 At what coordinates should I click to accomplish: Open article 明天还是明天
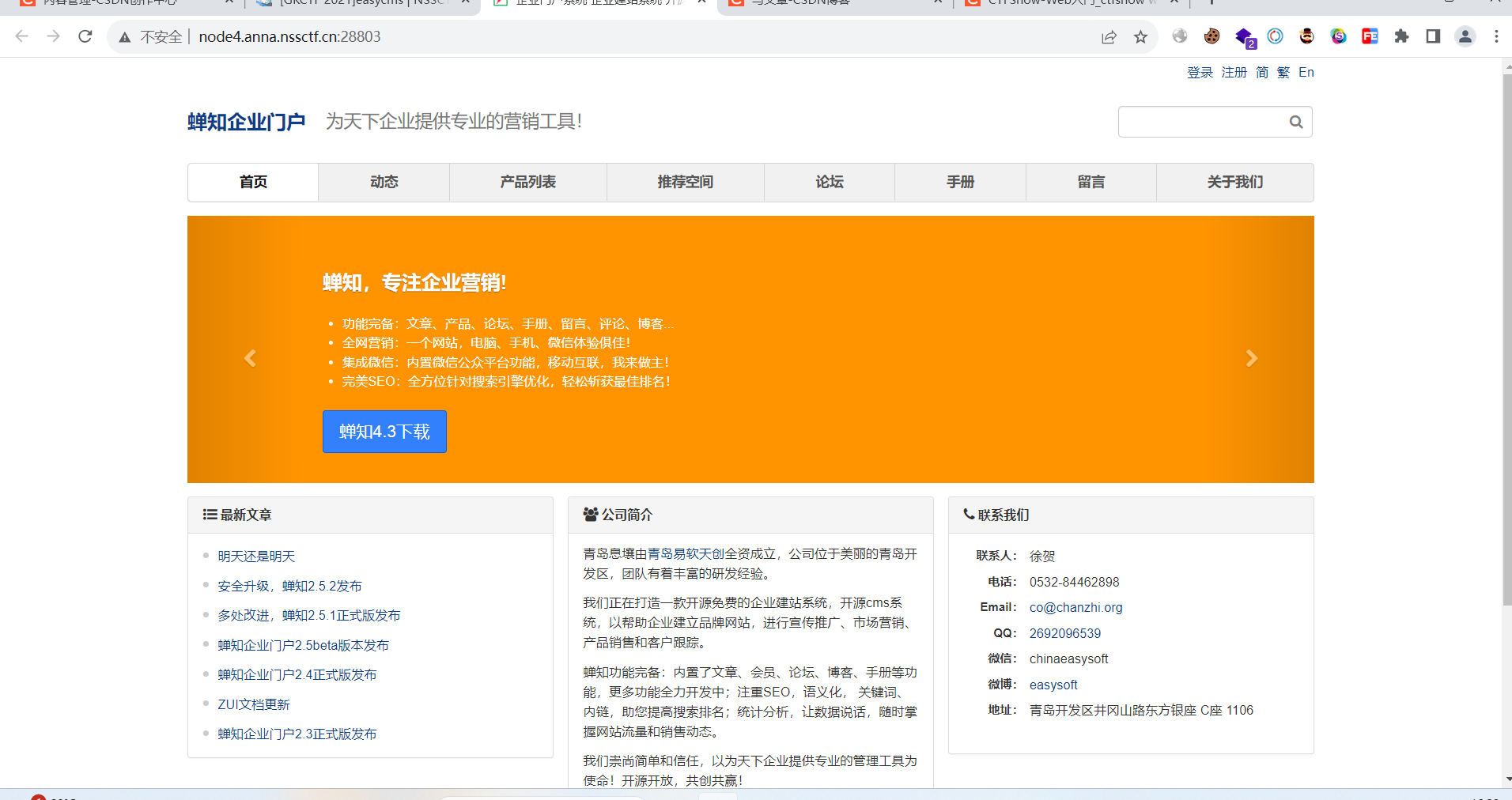(256, 557)
